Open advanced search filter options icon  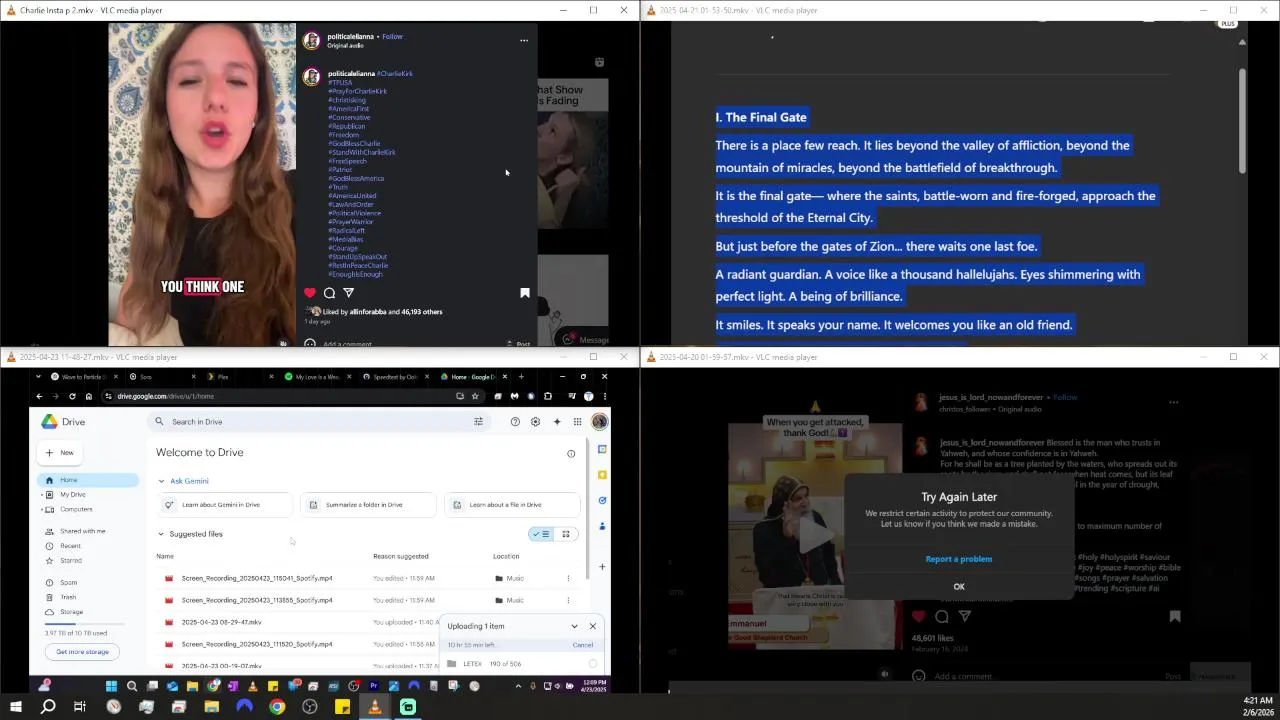tap(478, 422)
